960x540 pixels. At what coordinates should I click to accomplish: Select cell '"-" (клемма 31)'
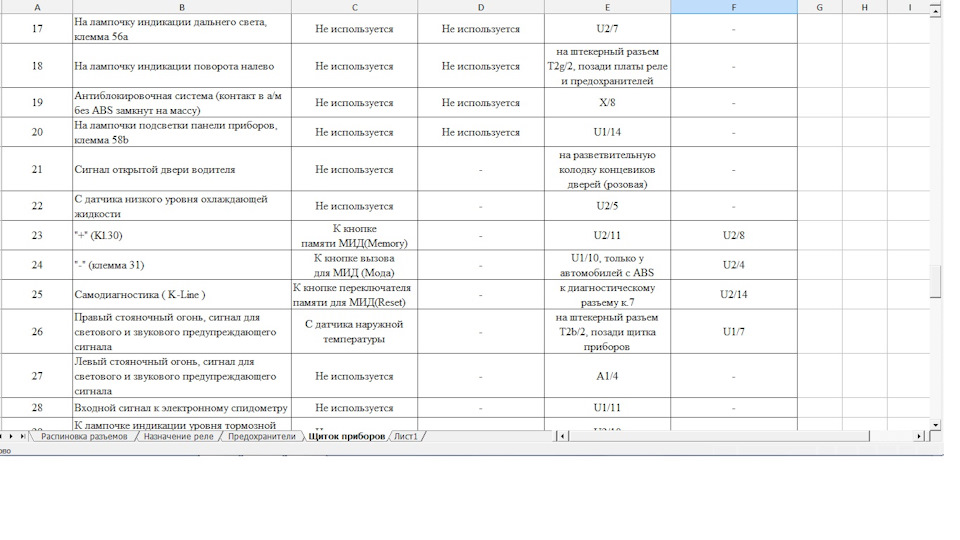(182, 265)
